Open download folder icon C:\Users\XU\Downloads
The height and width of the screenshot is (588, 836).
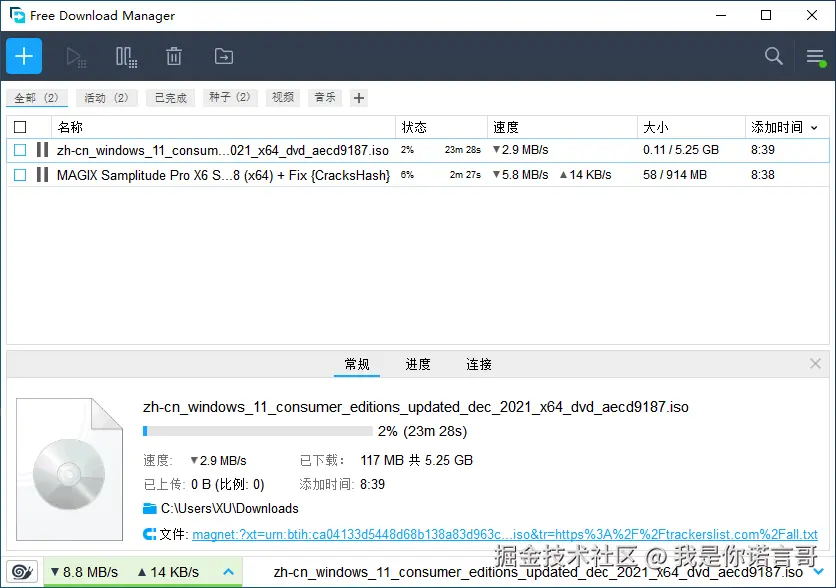point(149,508)
